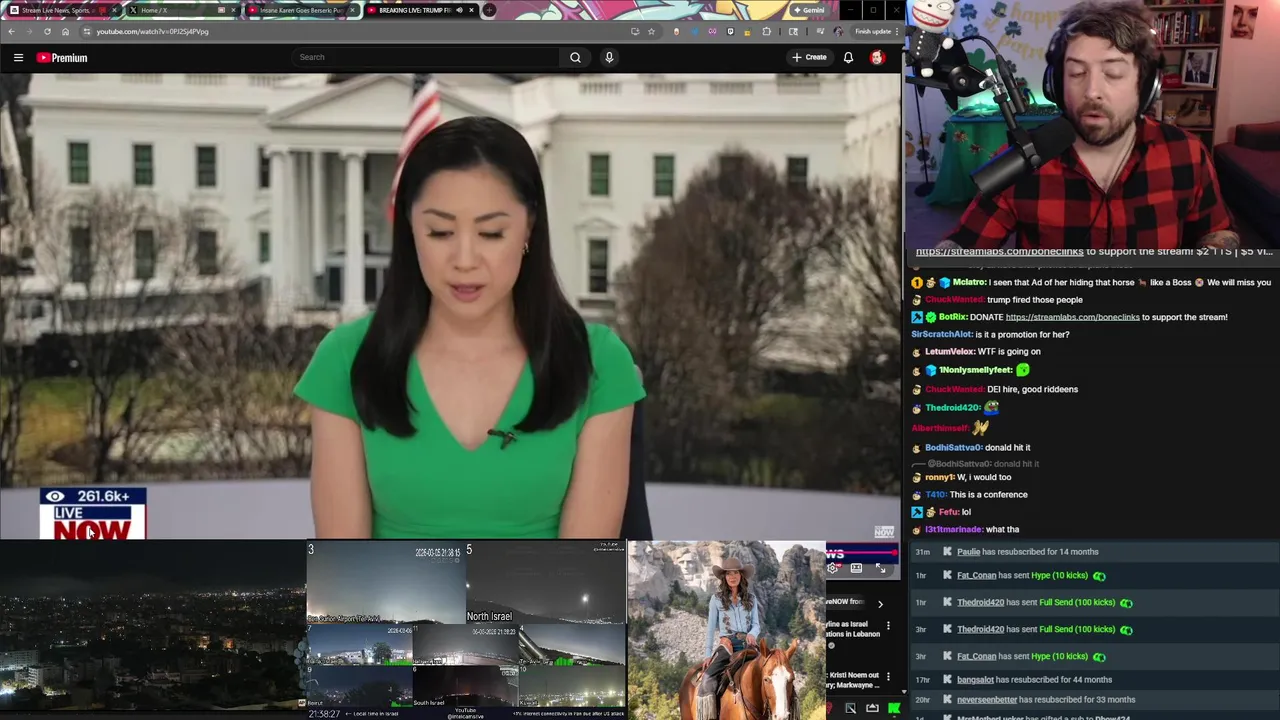Bookmark this page with the star icon
Screen dimensions: 1280x720
pos(651,31)
